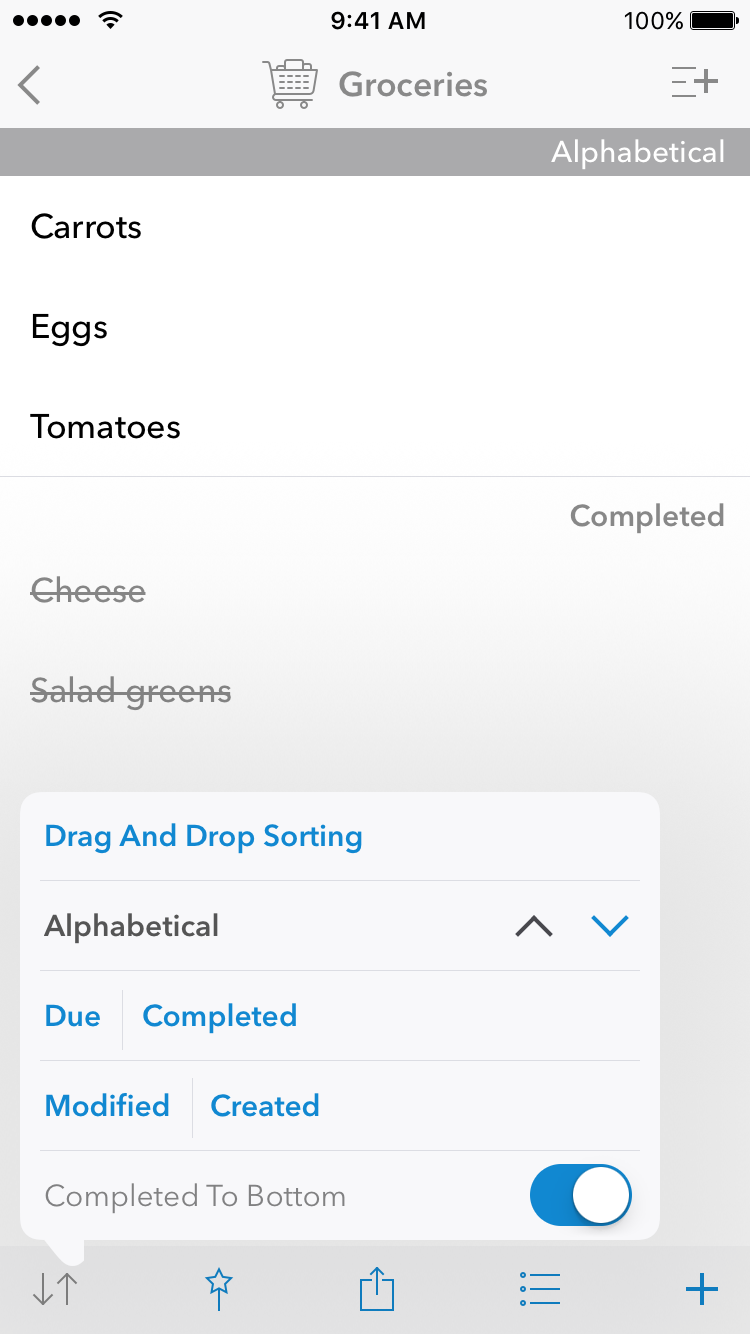The image size is (750, 1334).
Task: Sort the list by Completed
Action: click(220, 1016)
